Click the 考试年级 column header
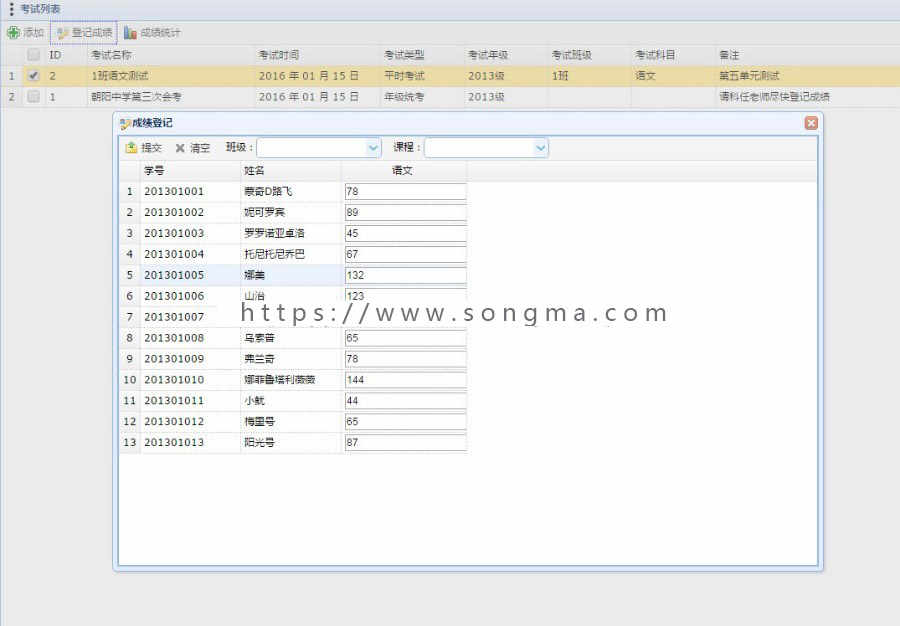900x626 pixels. pyautogui.click(x=505, y=55)
